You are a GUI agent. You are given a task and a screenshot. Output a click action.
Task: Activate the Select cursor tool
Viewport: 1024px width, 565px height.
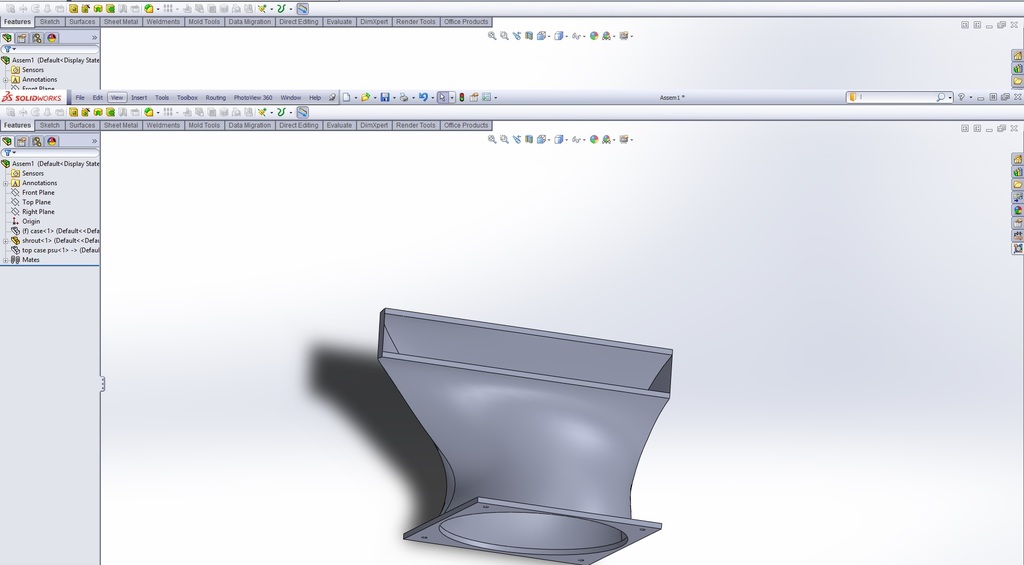coord(442,97)
